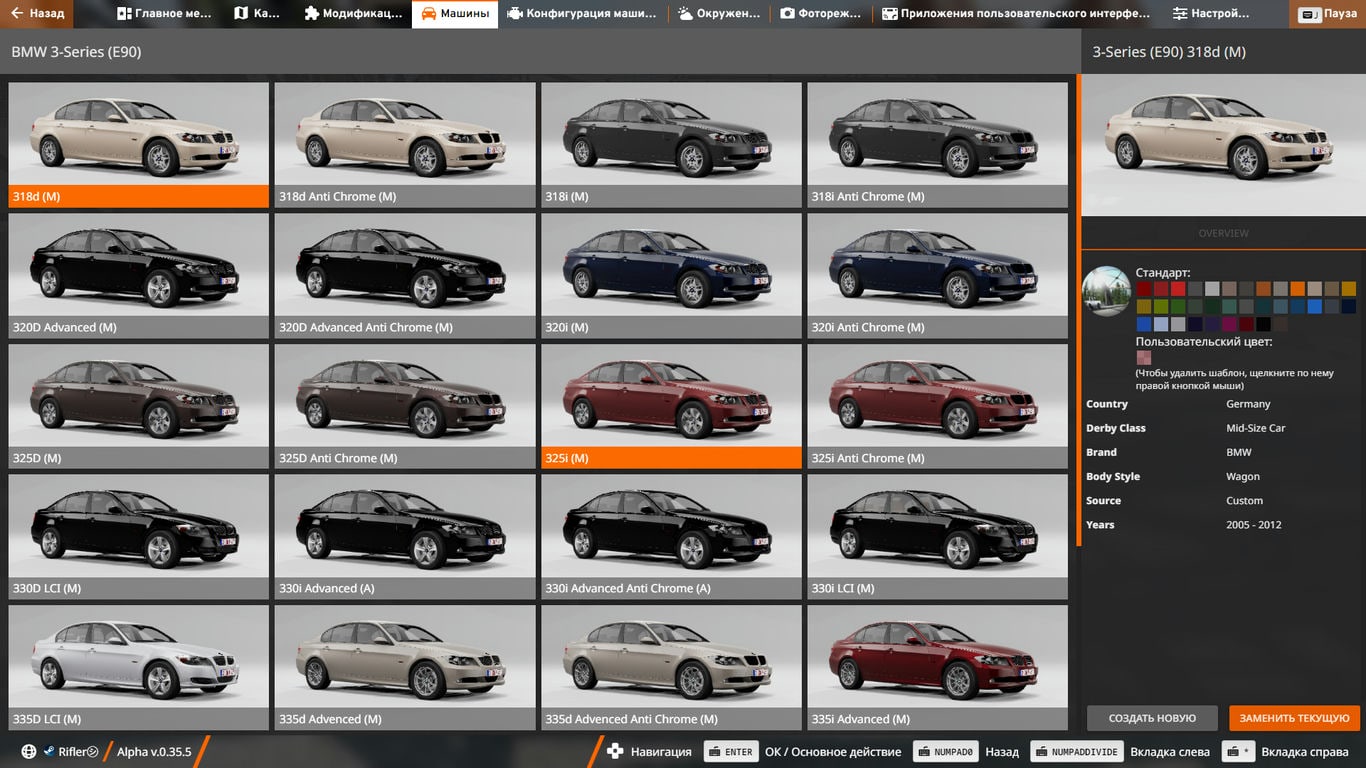Choose the 330i Advanced (A) car

(x=405, y=537)
